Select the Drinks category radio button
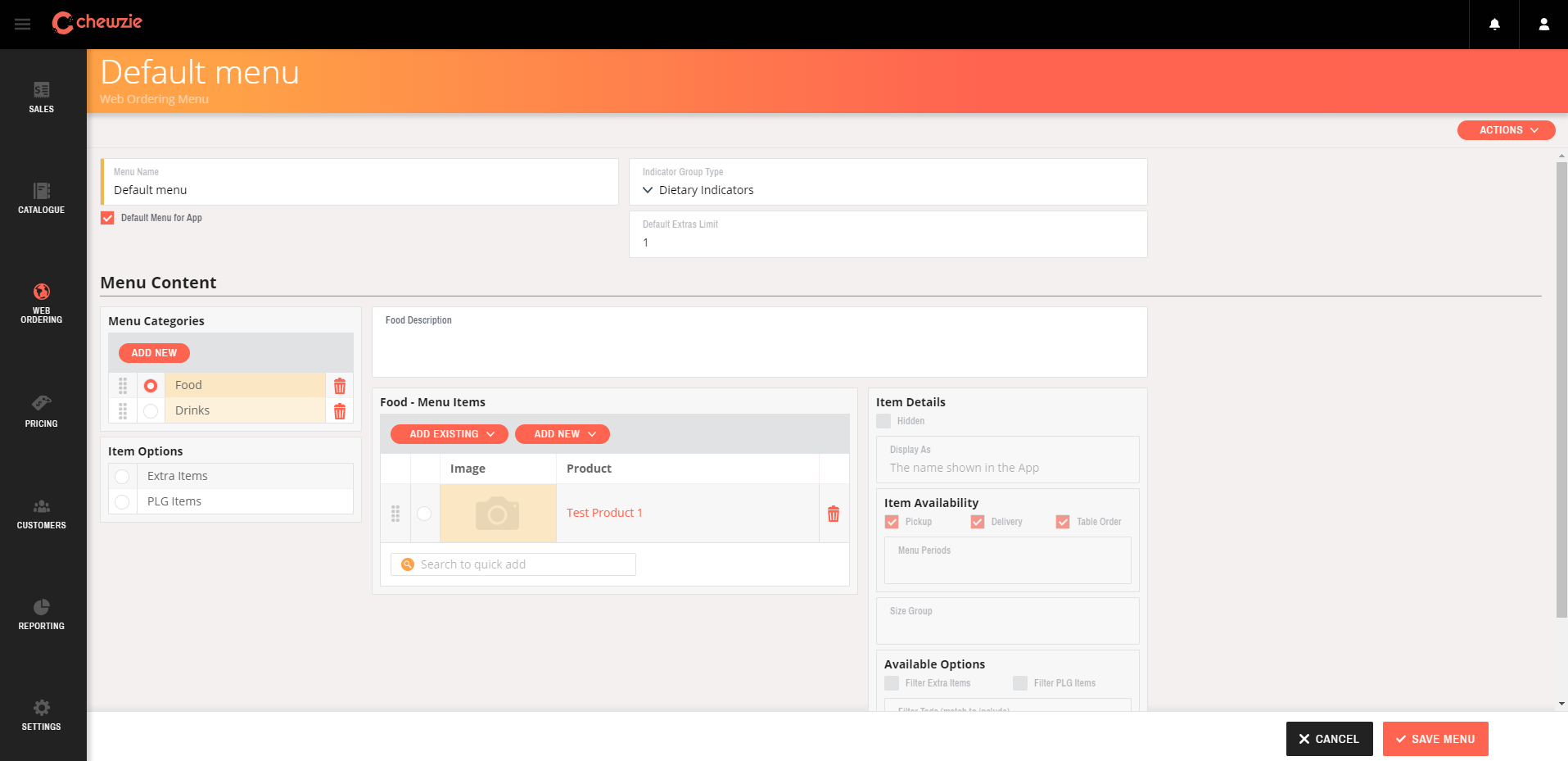Screen dimensions: 1568x761 click(x=151, y=411)
